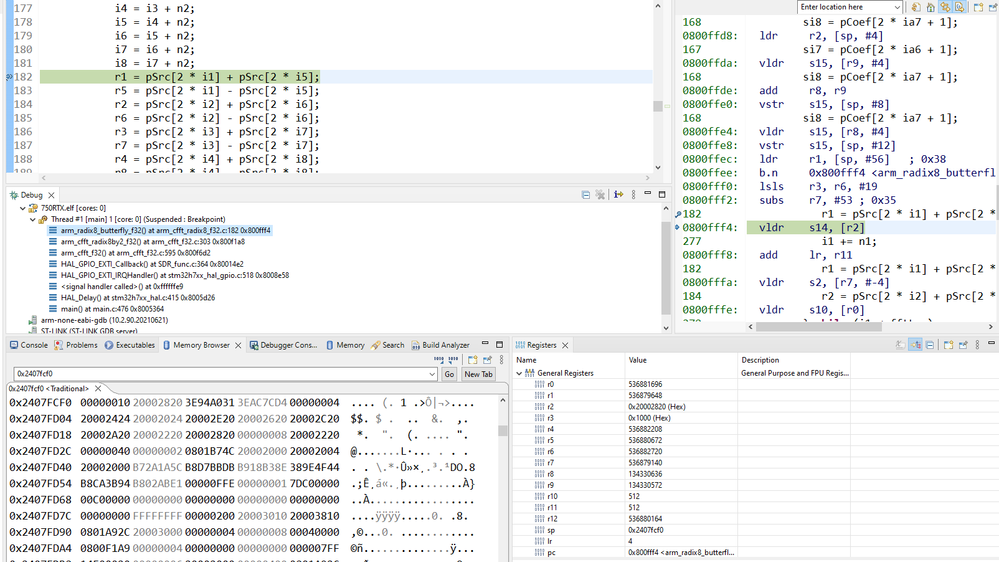This screenshot has height=562, width=999.
Task: Toggle logical structure in Registers view
Action: (916, 345)
